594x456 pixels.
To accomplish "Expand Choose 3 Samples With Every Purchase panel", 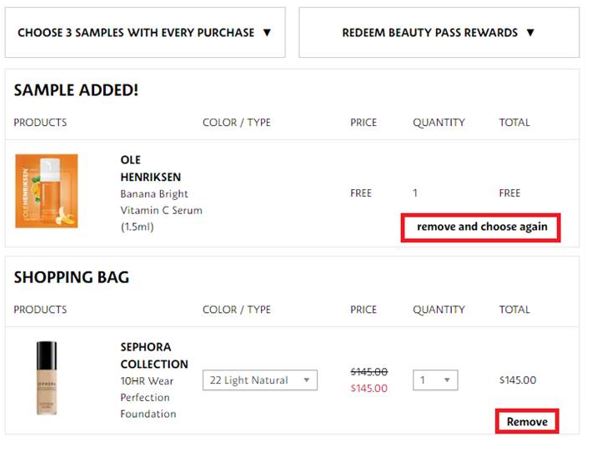I will tap(145, 33).
